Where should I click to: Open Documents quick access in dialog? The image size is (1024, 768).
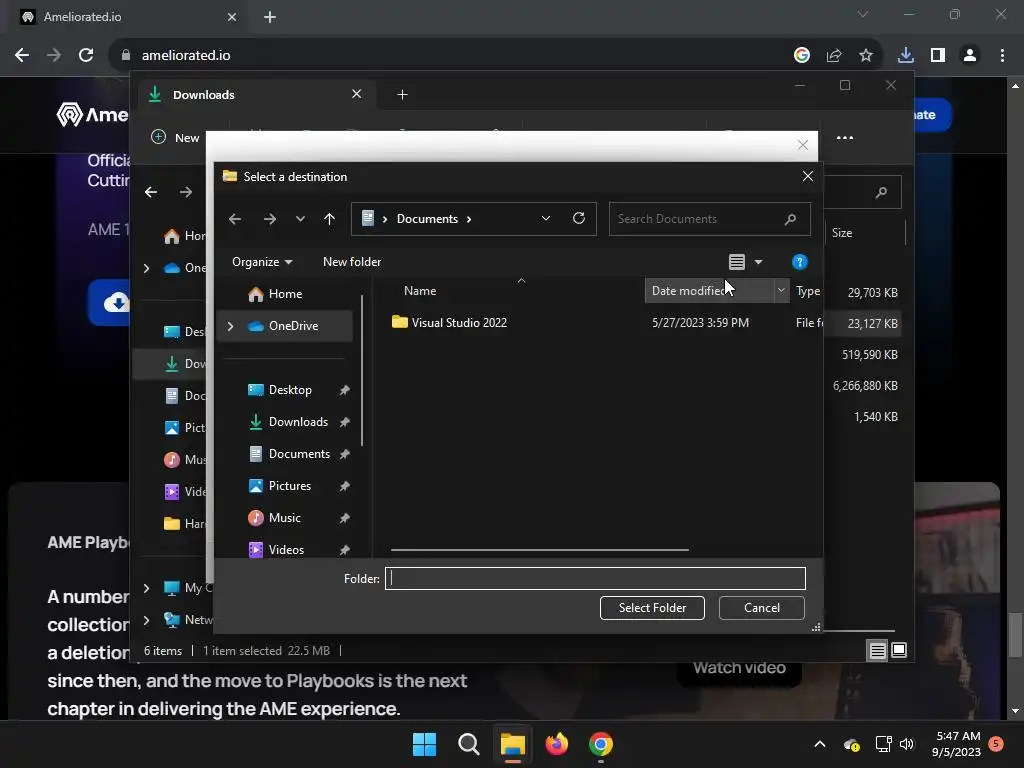[x=299, y=454]
